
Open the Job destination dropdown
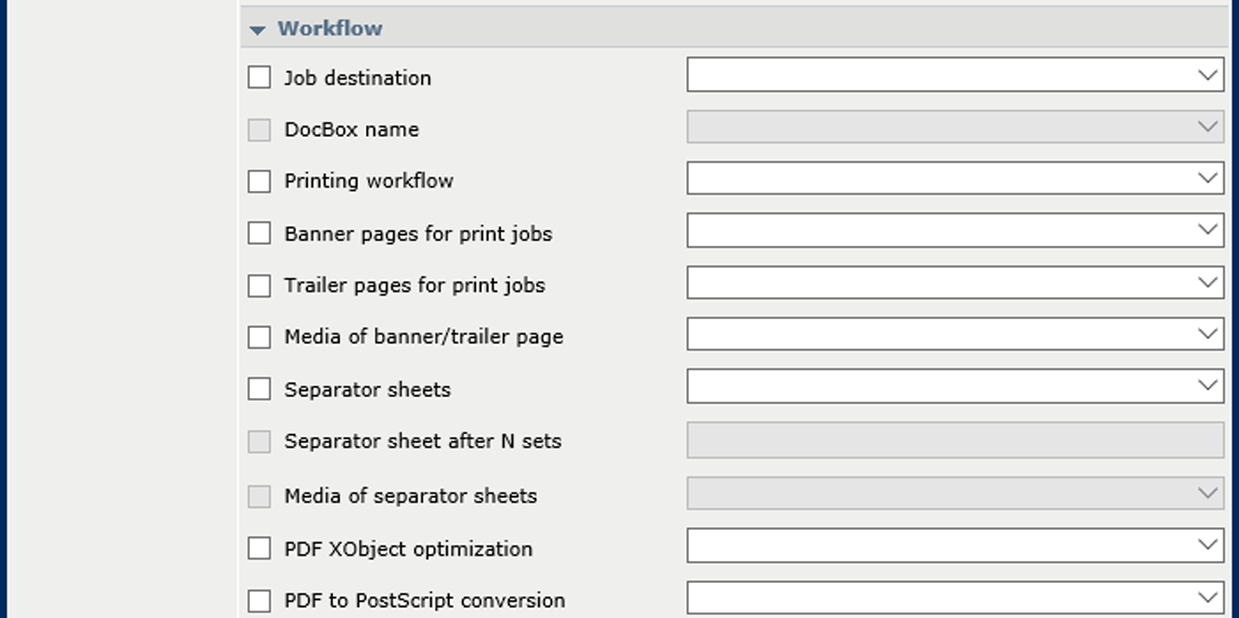click(954, 75)
